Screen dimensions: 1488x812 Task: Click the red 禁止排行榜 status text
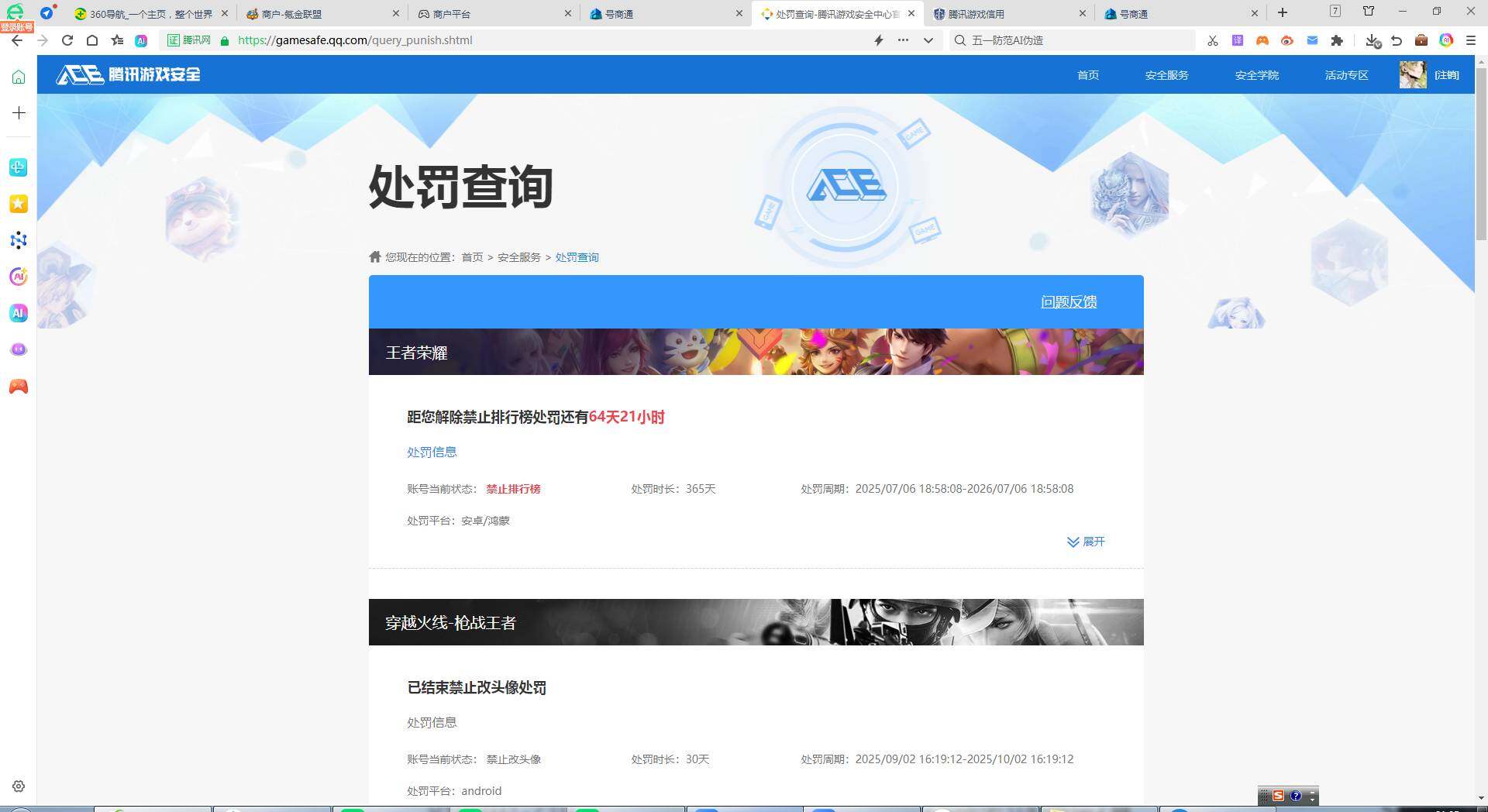[513, 489]
